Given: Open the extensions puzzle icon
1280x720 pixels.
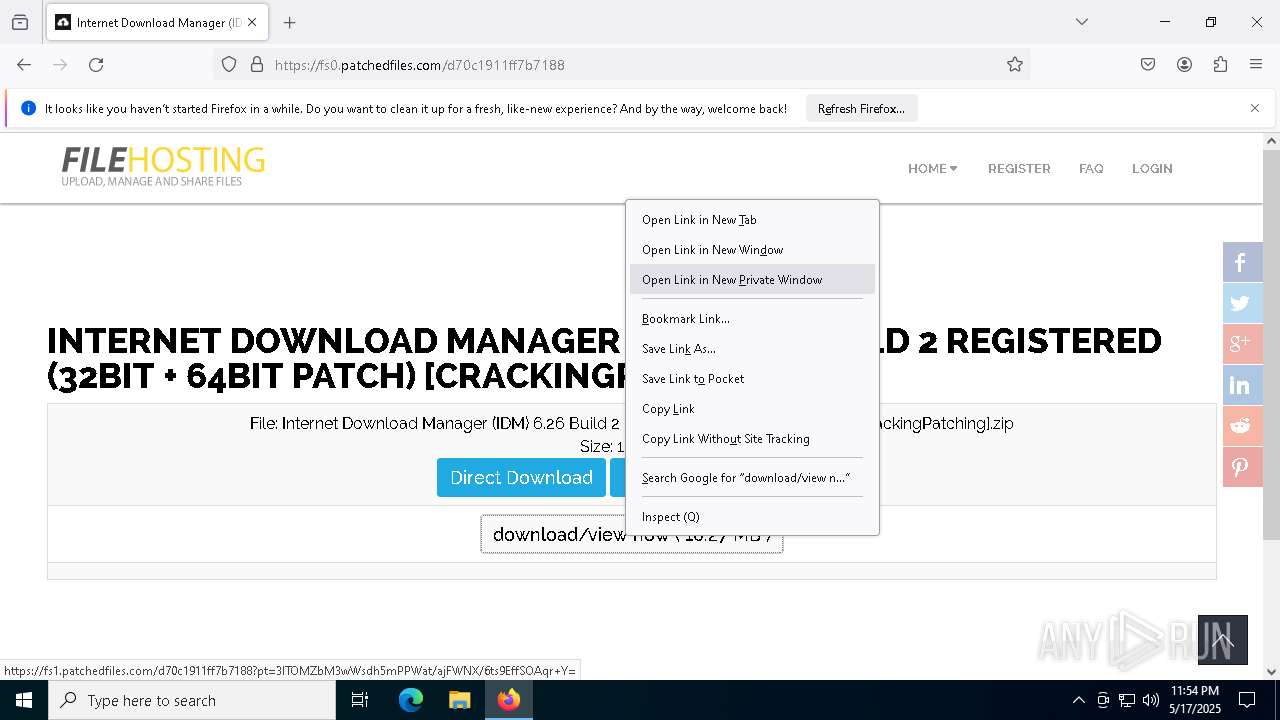Looking at the screenshot, I should (x=1220, y=65).
